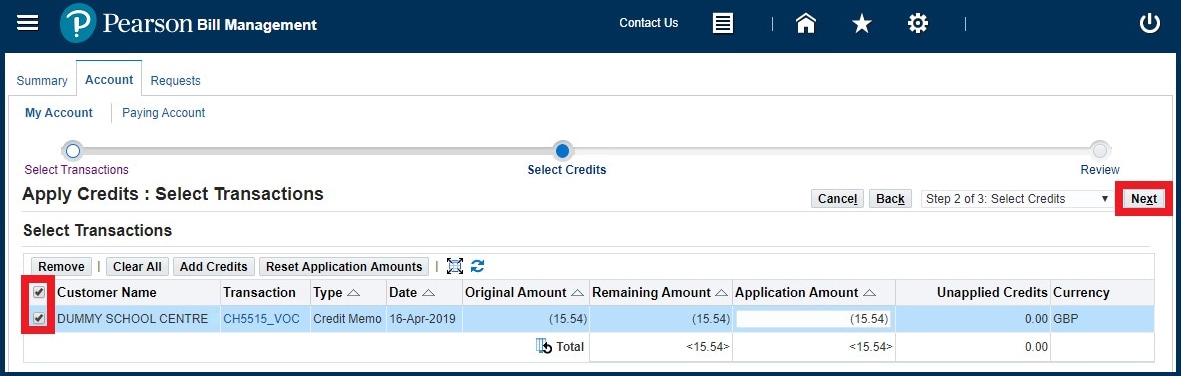Open the list icon beside Contact Us
Viewport: 1181px width, 376px height.
pyautogui.click(x=722, y=23)
